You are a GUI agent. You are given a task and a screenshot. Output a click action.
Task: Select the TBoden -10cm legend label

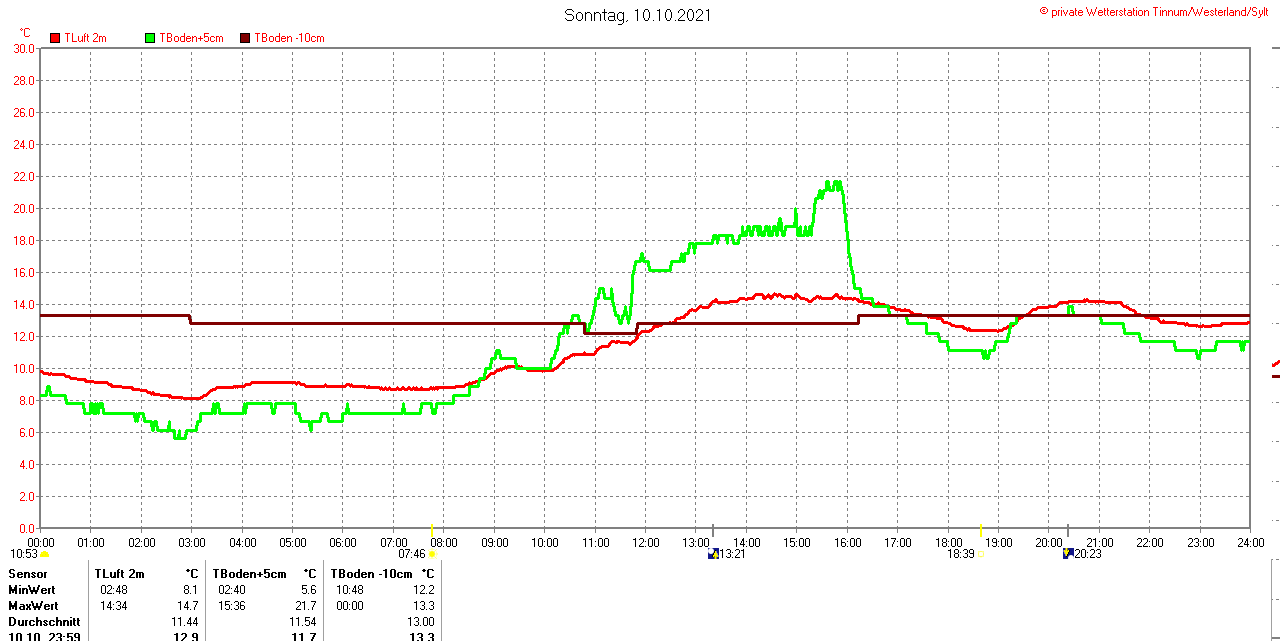tap(289, 38)
